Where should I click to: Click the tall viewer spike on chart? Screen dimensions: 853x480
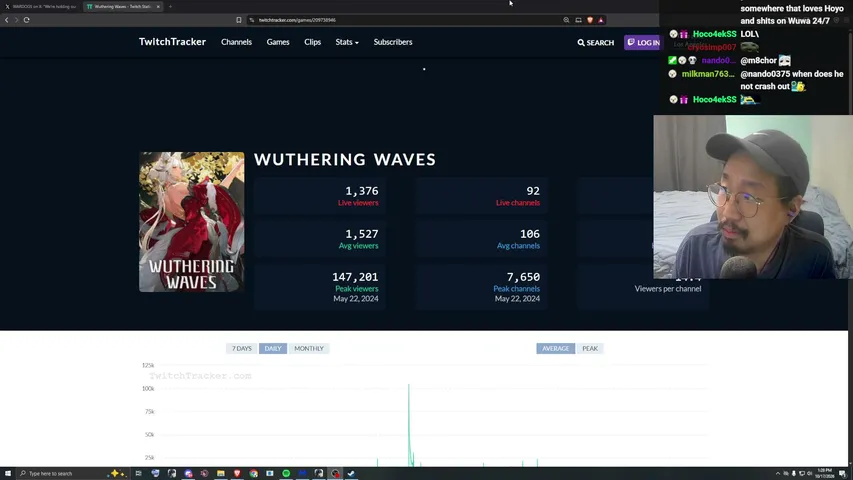[409, 424]
